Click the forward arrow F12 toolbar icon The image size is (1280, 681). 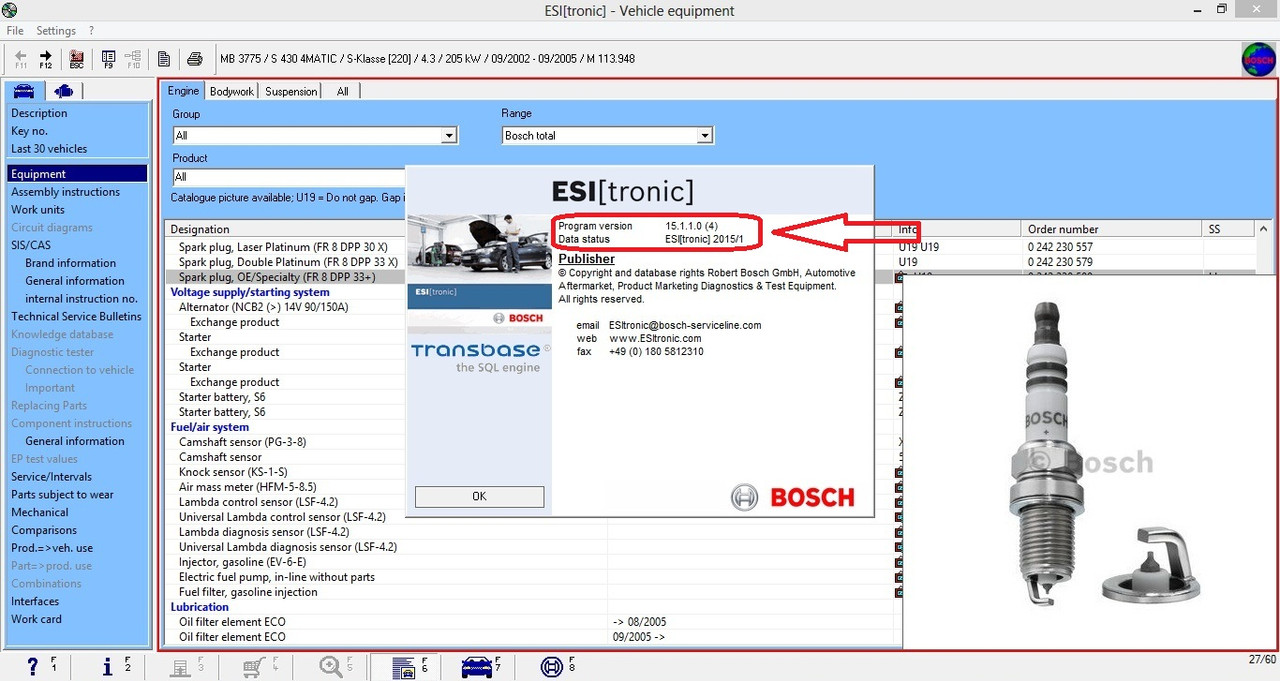coord(46,59)
